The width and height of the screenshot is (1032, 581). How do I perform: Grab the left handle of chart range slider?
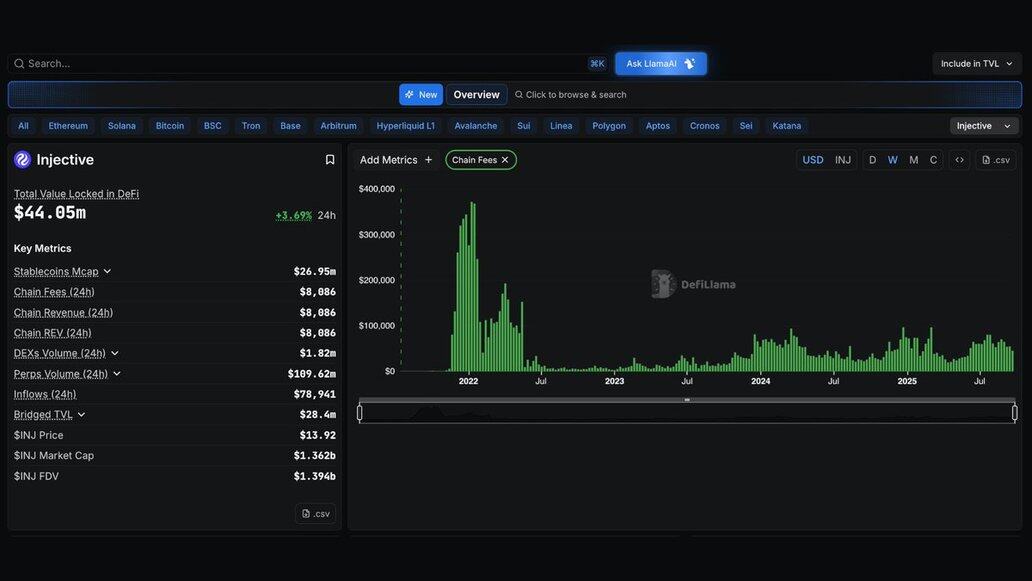(x=359, y=413)
